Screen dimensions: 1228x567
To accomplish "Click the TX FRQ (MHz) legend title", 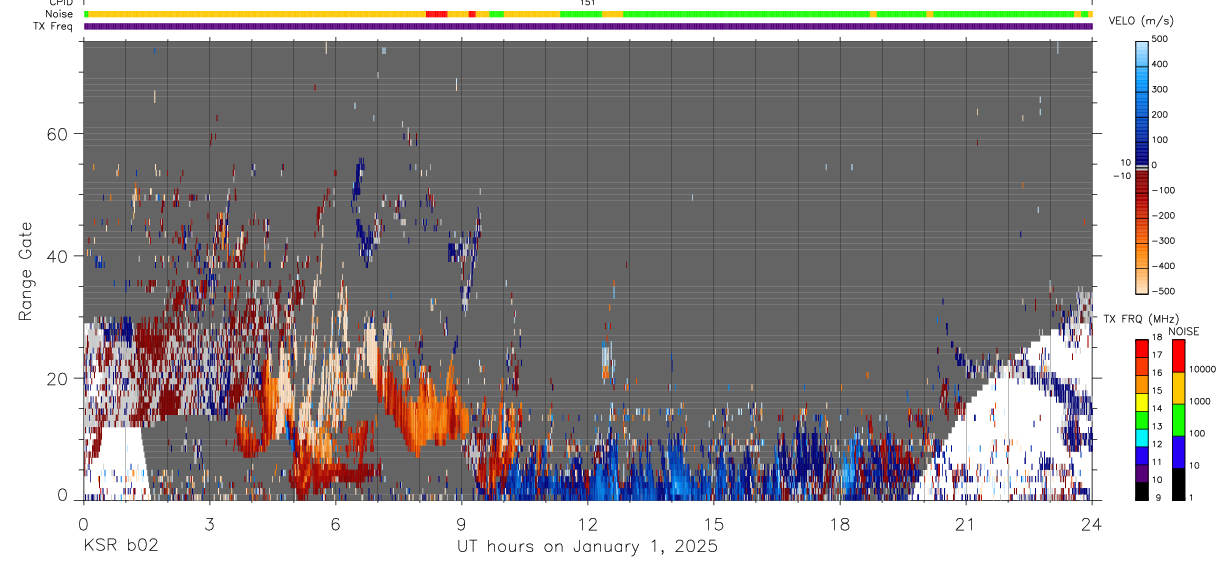I will pos(1141,319).
